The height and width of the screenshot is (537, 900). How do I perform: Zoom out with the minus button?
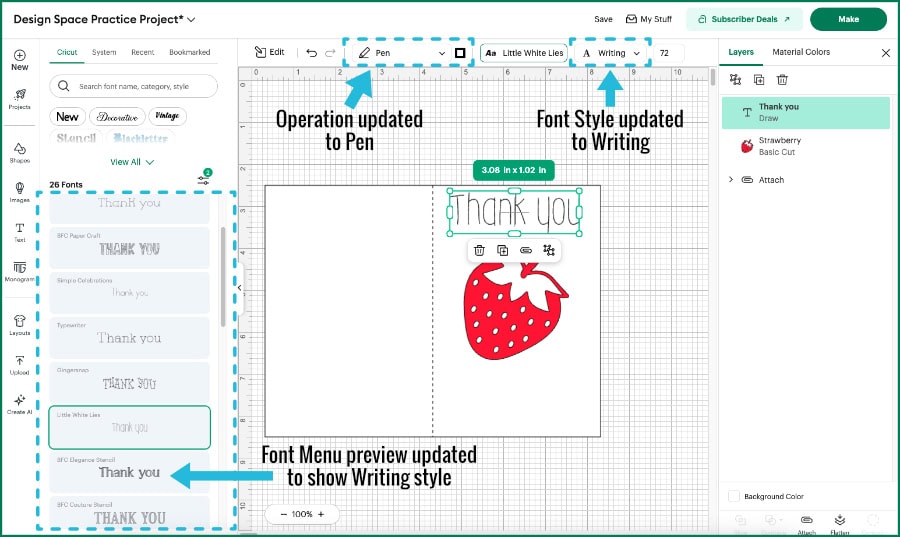284,514
